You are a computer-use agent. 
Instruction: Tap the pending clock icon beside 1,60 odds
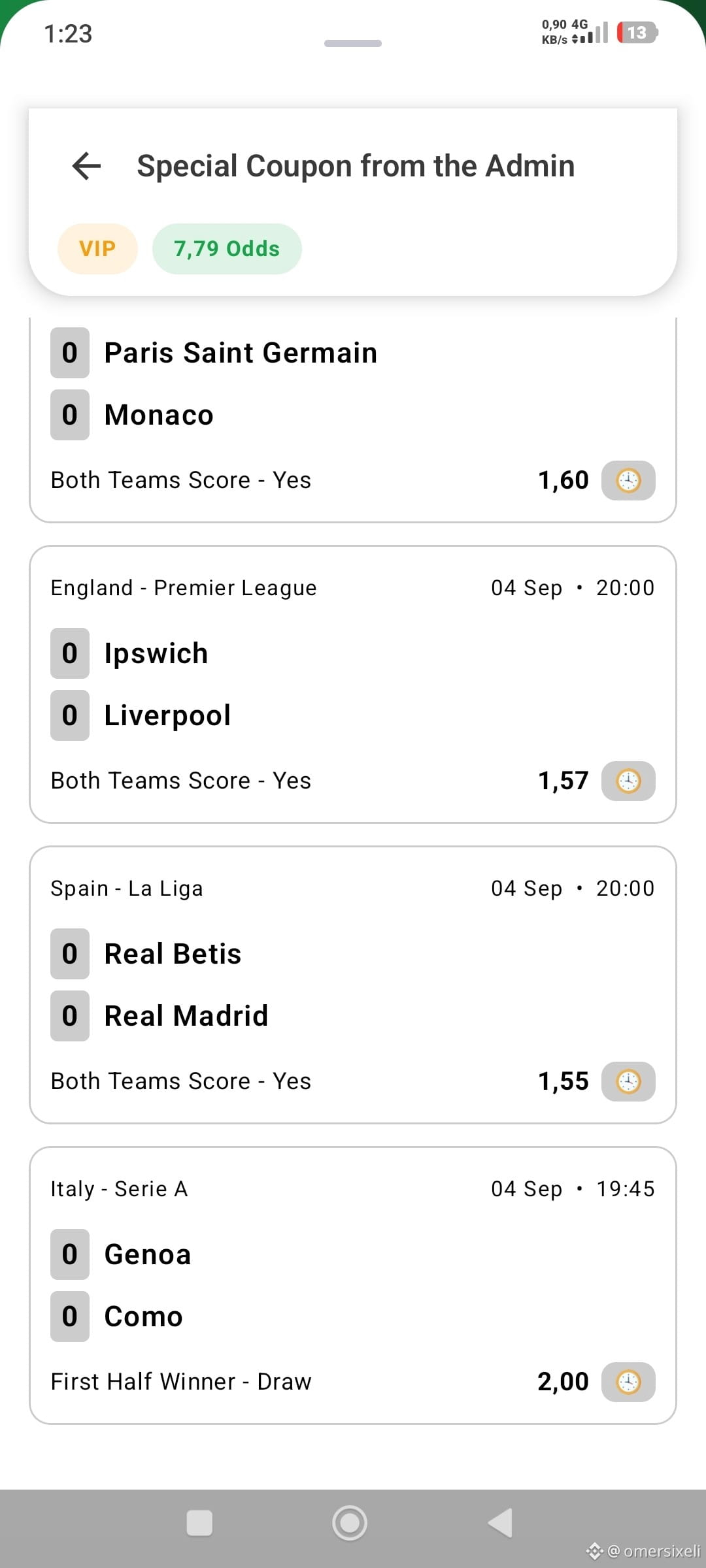click(x=628, y=480)
